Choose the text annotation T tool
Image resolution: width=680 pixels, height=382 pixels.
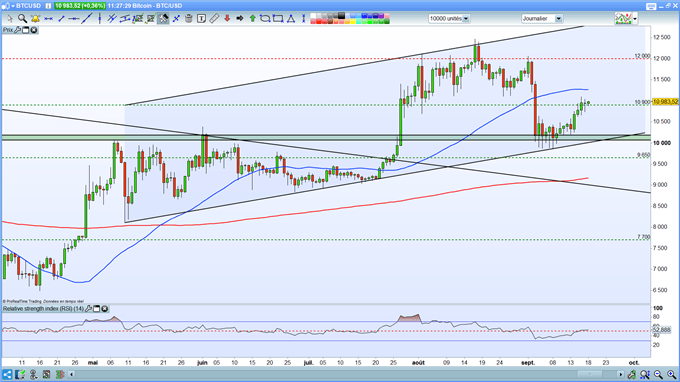[x=201, y=19]
